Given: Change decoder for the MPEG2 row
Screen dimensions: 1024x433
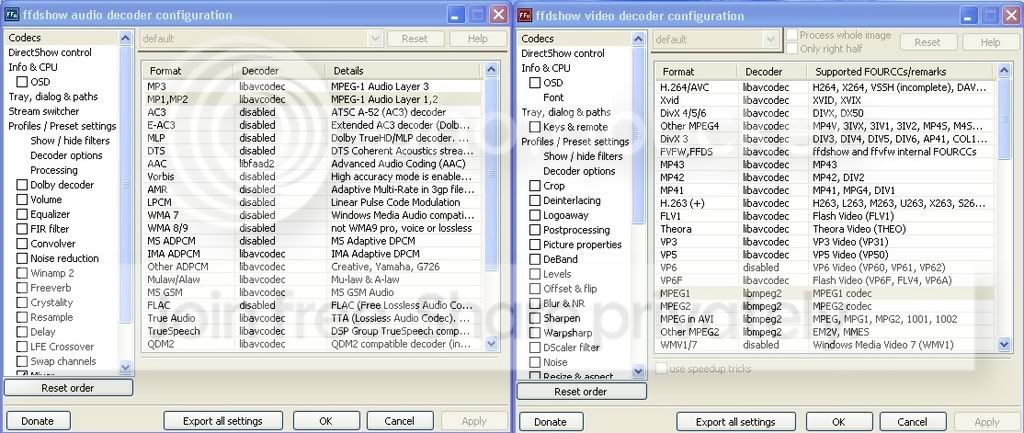Looking at the screenshot, I should point(773,306).
